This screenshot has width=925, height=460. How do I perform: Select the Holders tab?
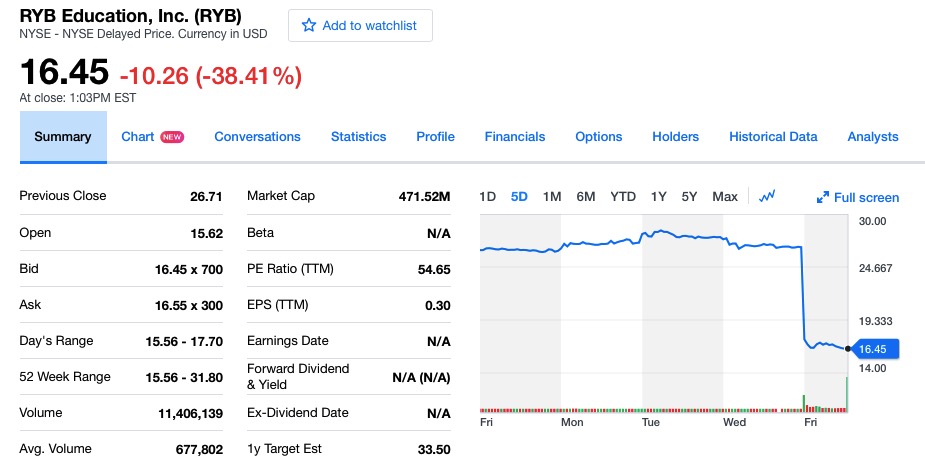pos(675,137)
